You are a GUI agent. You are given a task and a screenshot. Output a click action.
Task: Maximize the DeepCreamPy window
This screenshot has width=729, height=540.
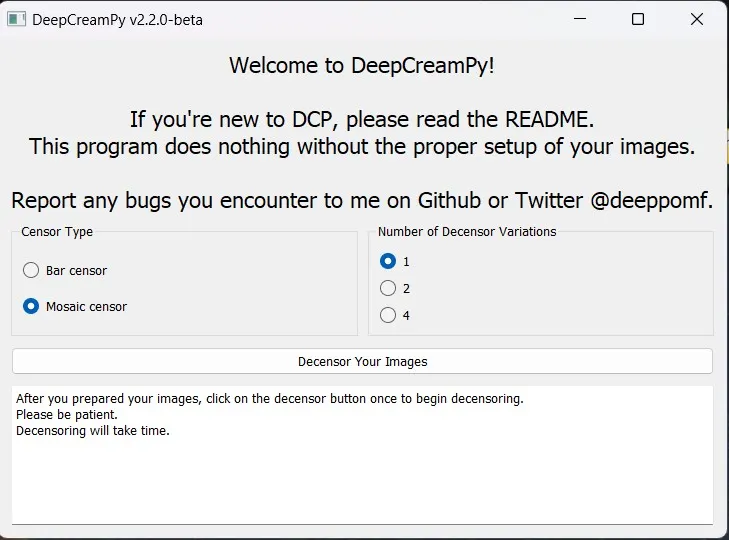click(x=638, y=19)
